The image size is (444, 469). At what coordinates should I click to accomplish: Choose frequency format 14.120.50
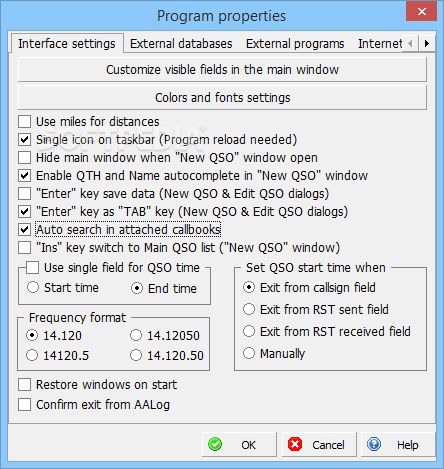136,355
